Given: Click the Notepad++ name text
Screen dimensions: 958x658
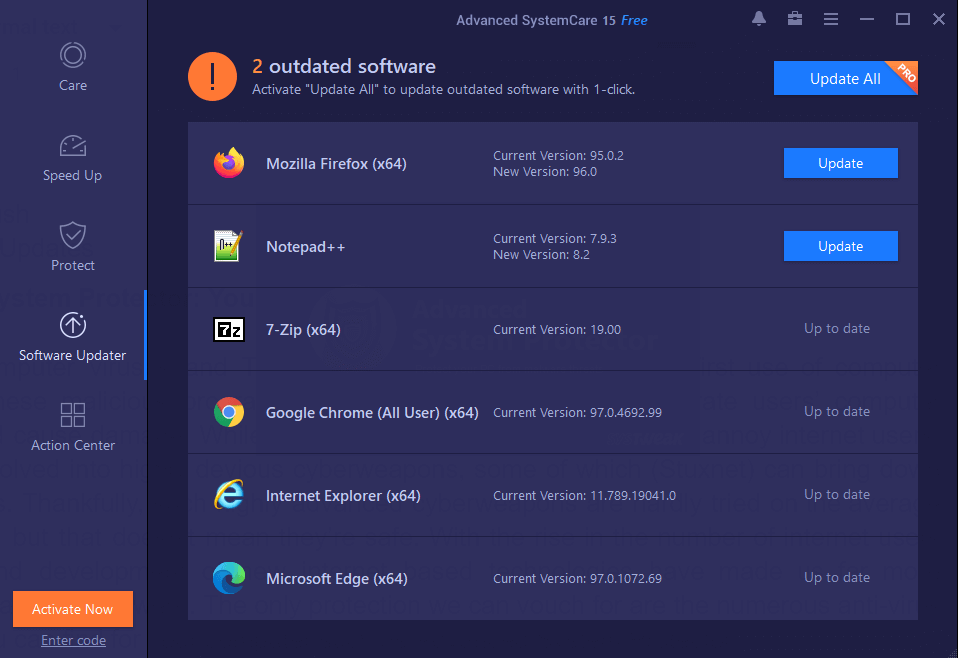Looking at the screenshot, I should (305, 247).
